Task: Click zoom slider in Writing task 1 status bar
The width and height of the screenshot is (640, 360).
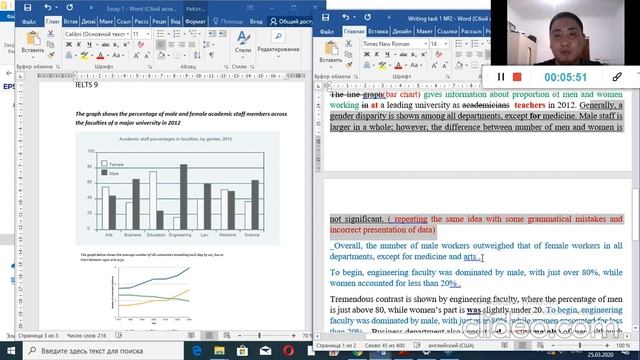Action: (580, 345)
